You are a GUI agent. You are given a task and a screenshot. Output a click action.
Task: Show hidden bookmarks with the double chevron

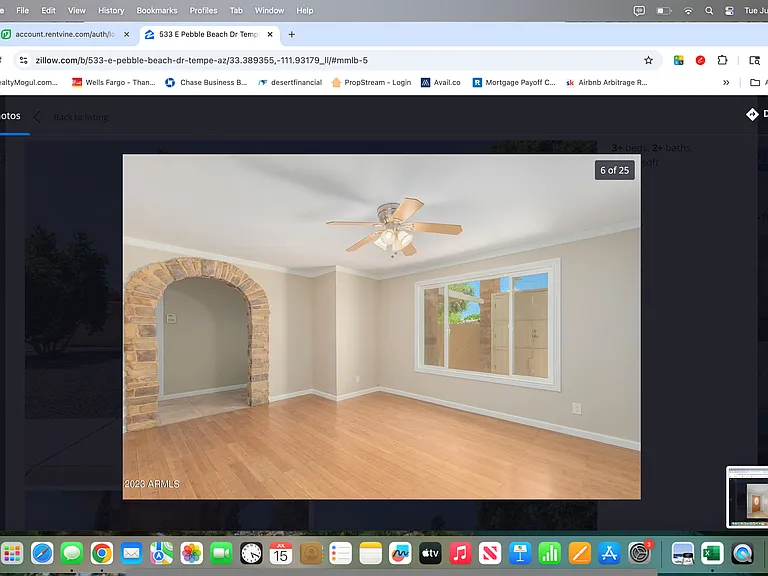coord(726,82)
